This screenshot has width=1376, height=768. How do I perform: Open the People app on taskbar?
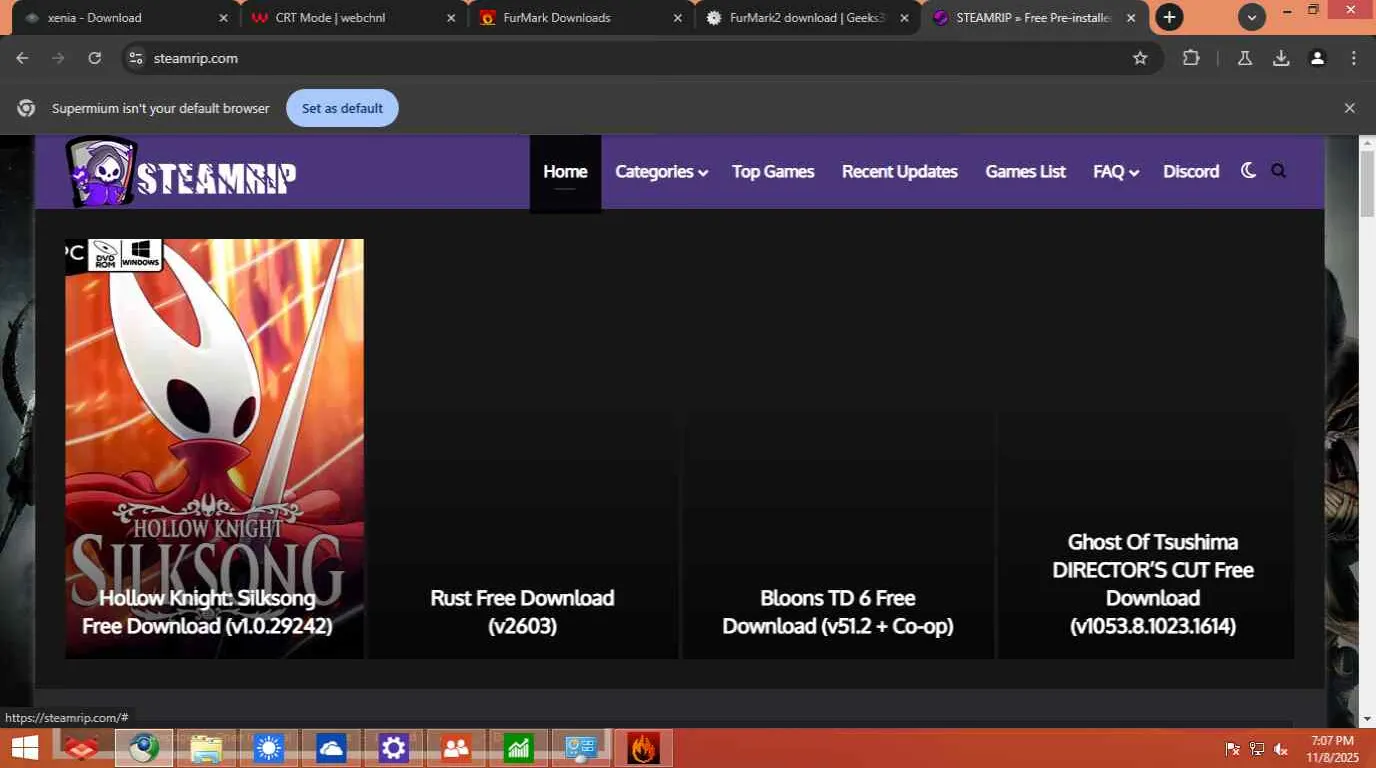coord(456,748)
